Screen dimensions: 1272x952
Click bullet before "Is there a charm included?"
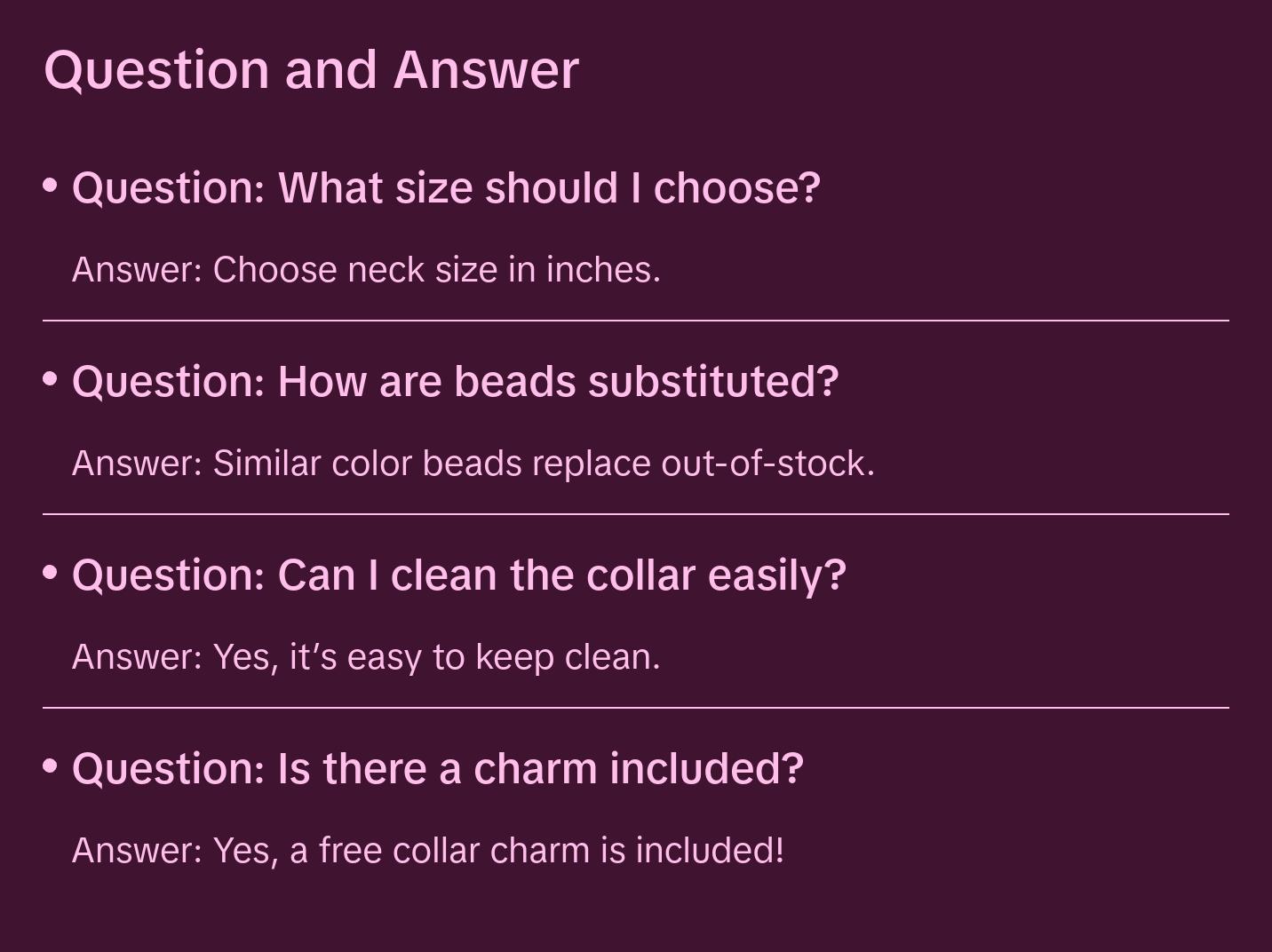51,766
